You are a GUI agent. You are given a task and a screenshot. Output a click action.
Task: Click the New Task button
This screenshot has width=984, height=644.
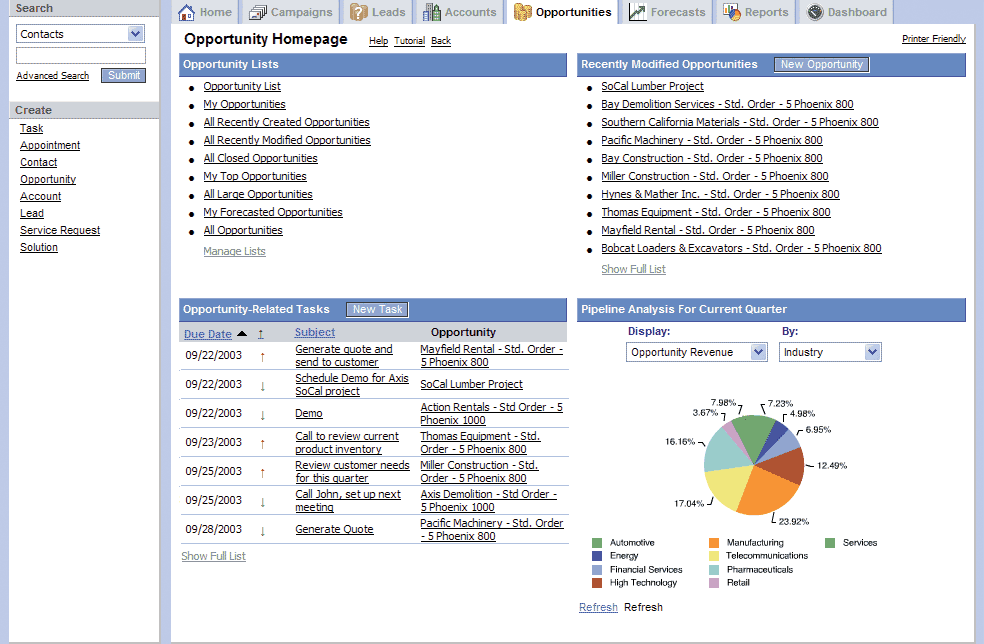point(377,309)
